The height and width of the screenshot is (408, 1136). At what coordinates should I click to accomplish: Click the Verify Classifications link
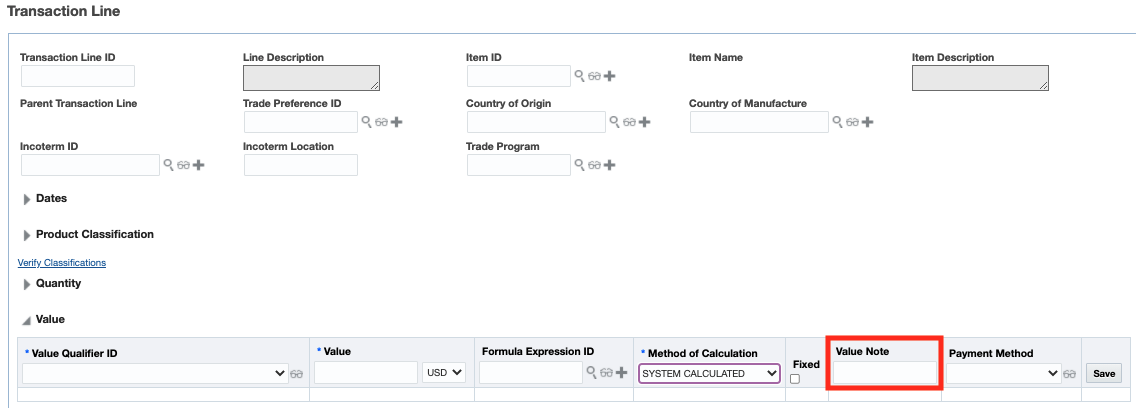coord(62,263)
